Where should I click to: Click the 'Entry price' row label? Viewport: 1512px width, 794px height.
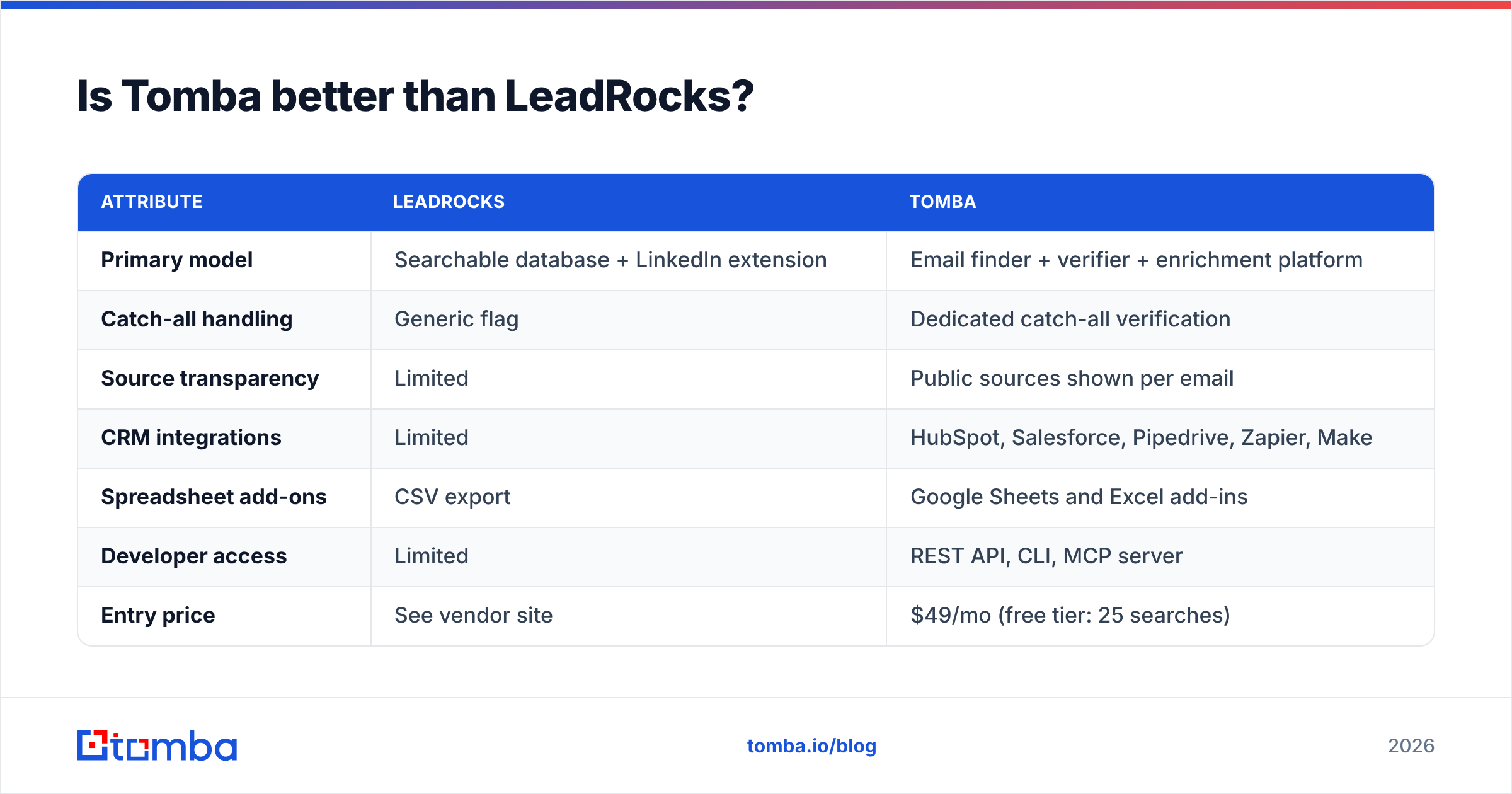(158, 615)
